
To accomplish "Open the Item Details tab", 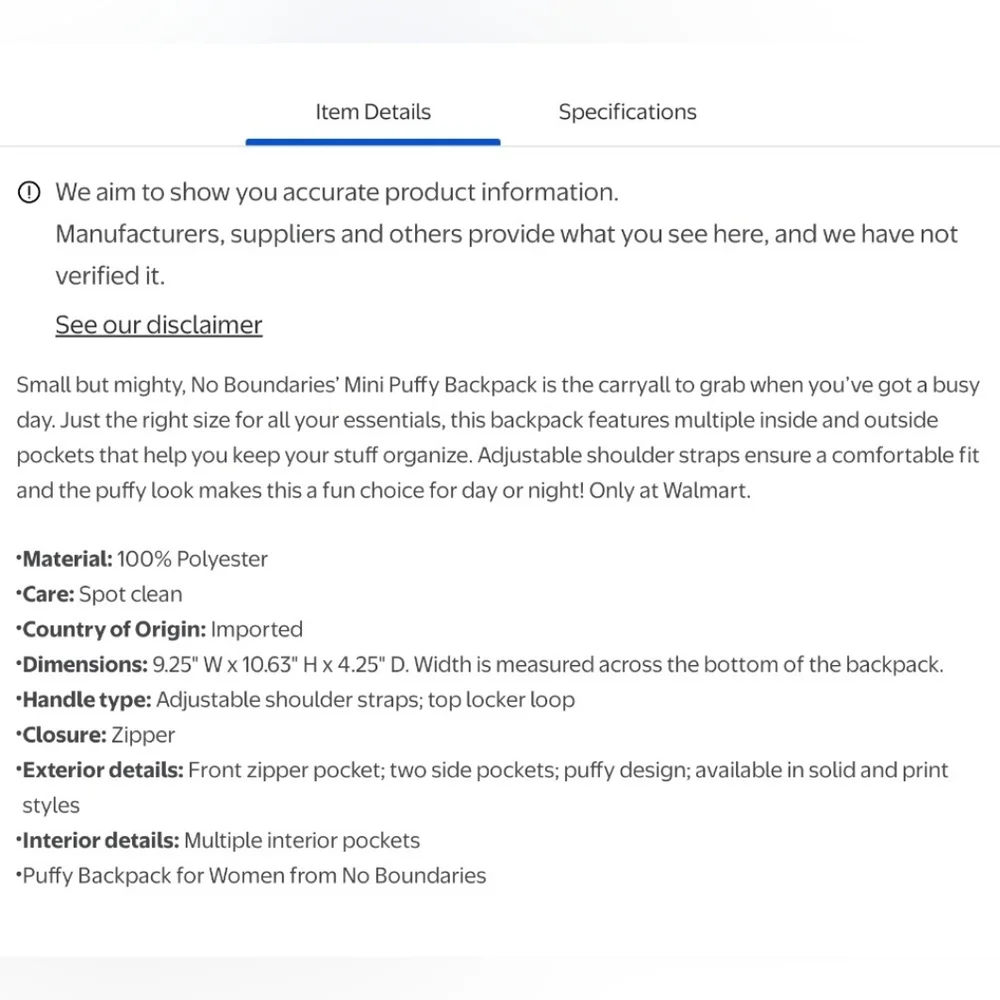I will coord(373,112).
